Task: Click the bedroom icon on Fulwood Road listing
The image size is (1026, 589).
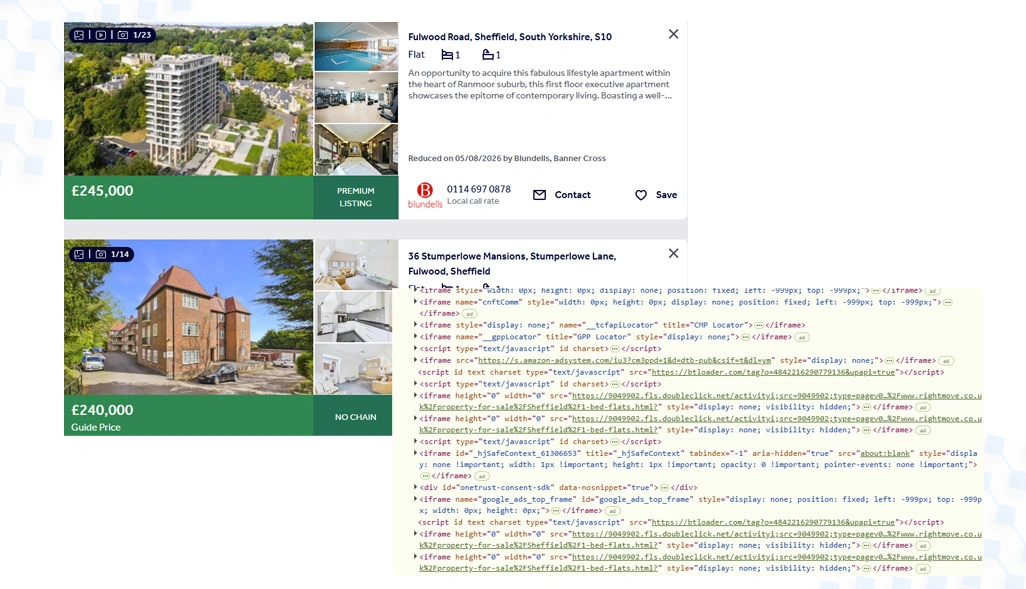Action: pyautogui.click(x=447, y=55)
